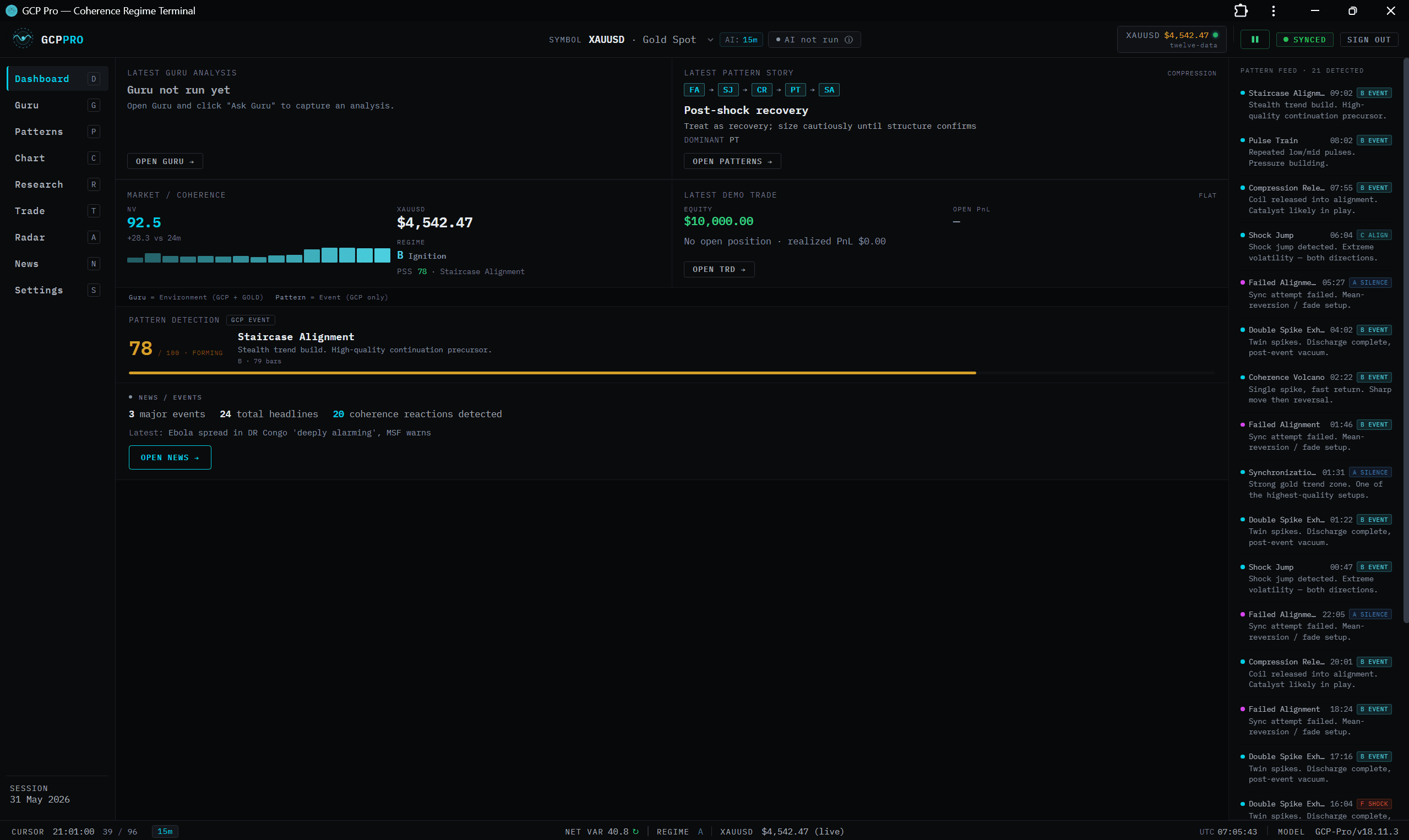
Task: Click the T shortcut badge for Trade
Action: [x=94, y=211]
